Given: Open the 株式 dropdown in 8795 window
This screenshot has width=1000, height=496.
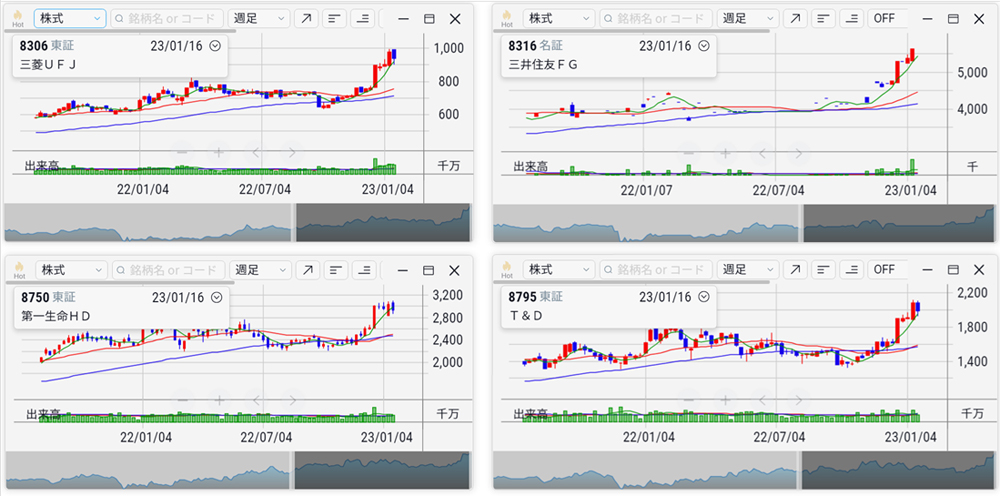Looking at the screenshot, I should tap(558, 269).
